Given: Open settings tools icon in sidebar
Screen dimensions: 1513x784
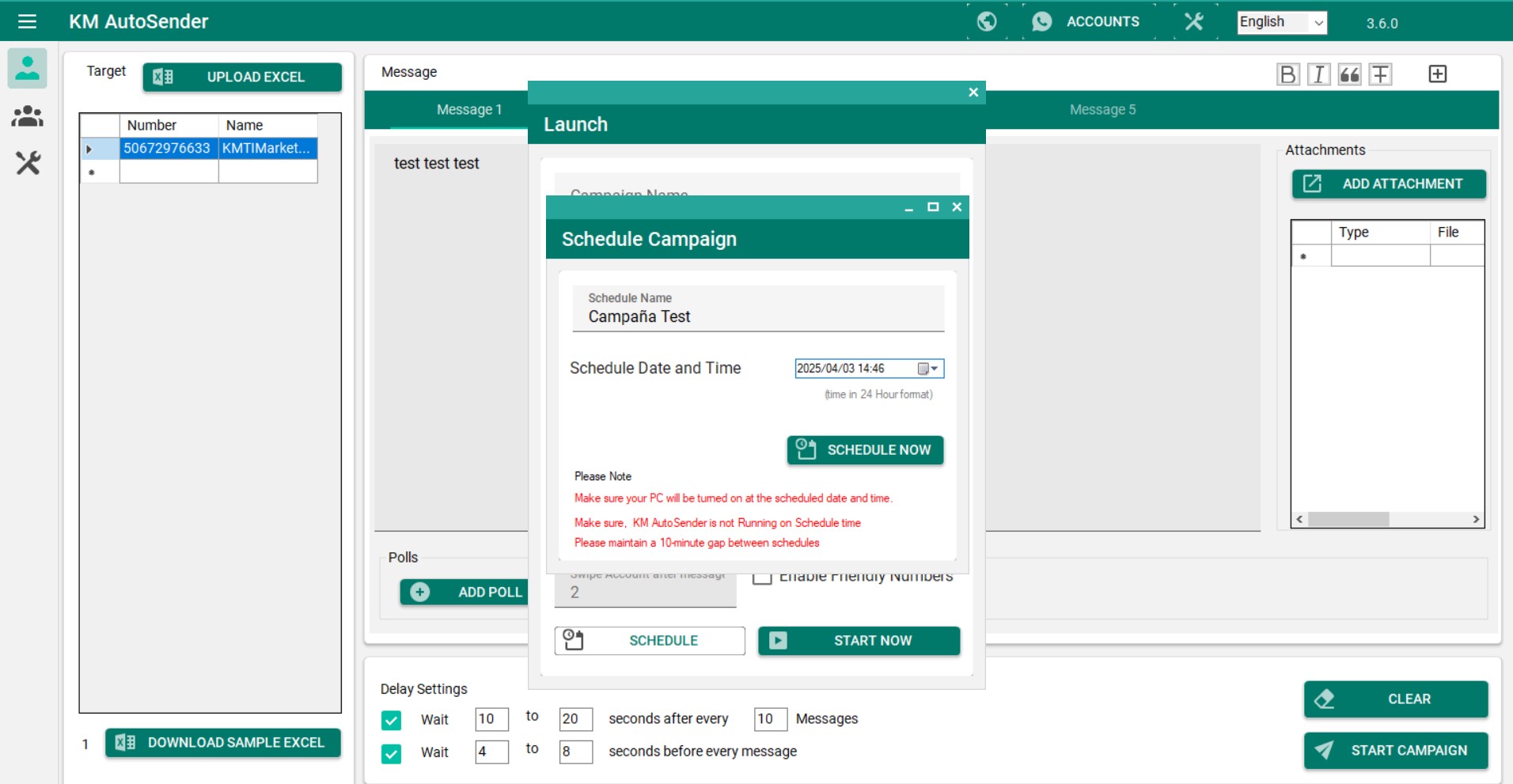Looking at the screenshot, I should point(28,164).
